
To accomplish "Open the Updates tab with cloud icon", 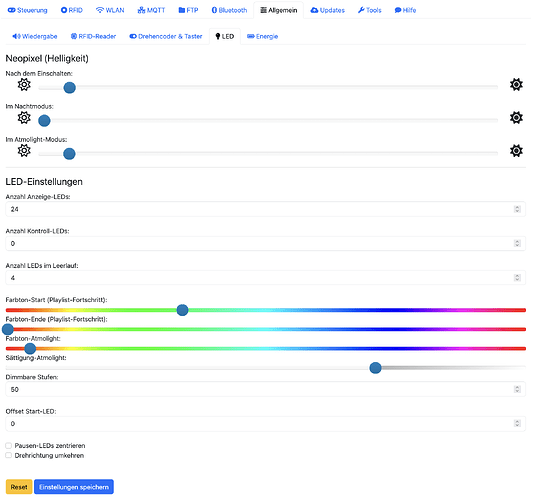I will [x=327, y=10].
